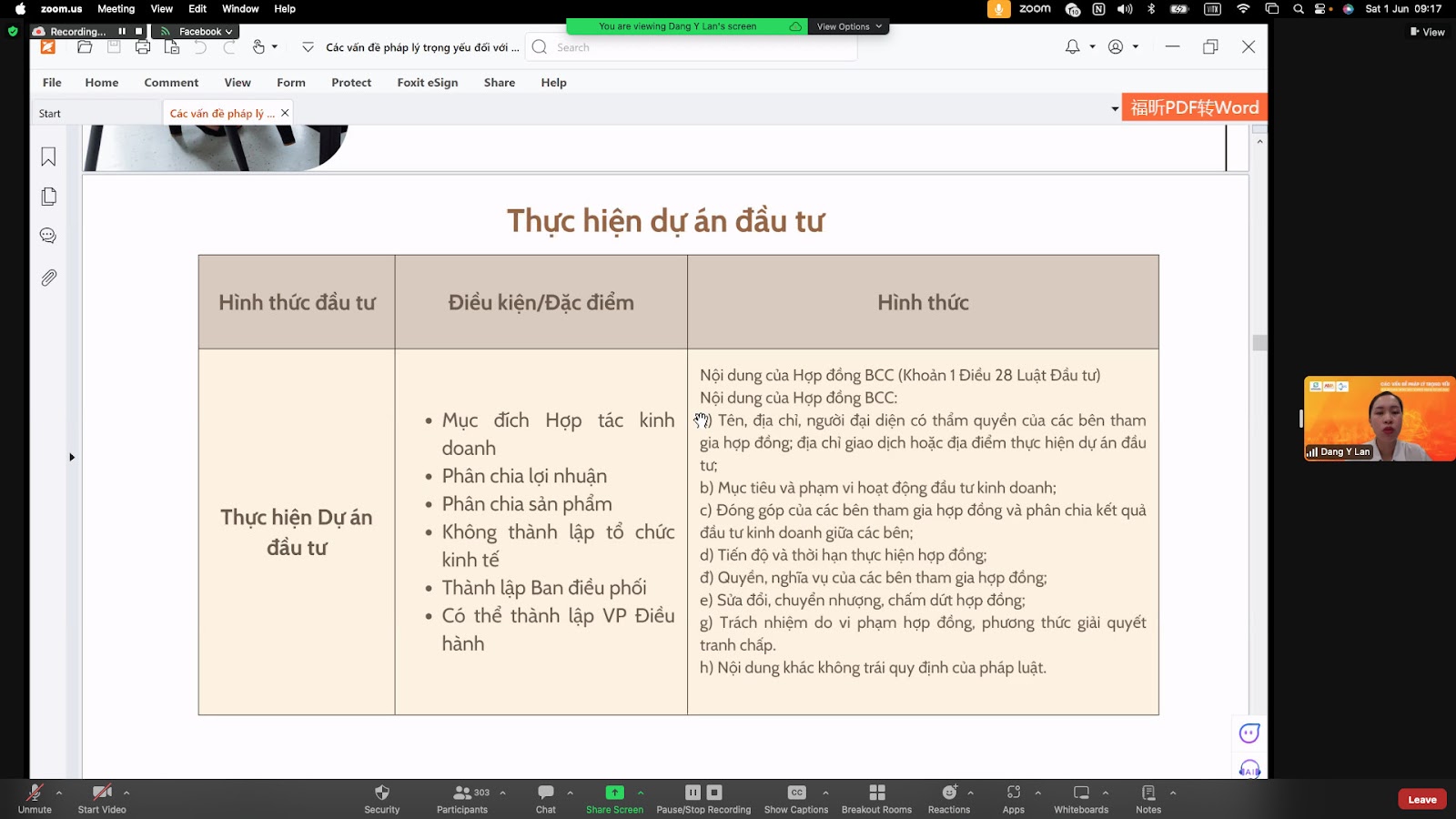Click the create PDF page icon in Foxit toolbar
The width and height of the screenshot is (1456, 819).
coord(172,47)
